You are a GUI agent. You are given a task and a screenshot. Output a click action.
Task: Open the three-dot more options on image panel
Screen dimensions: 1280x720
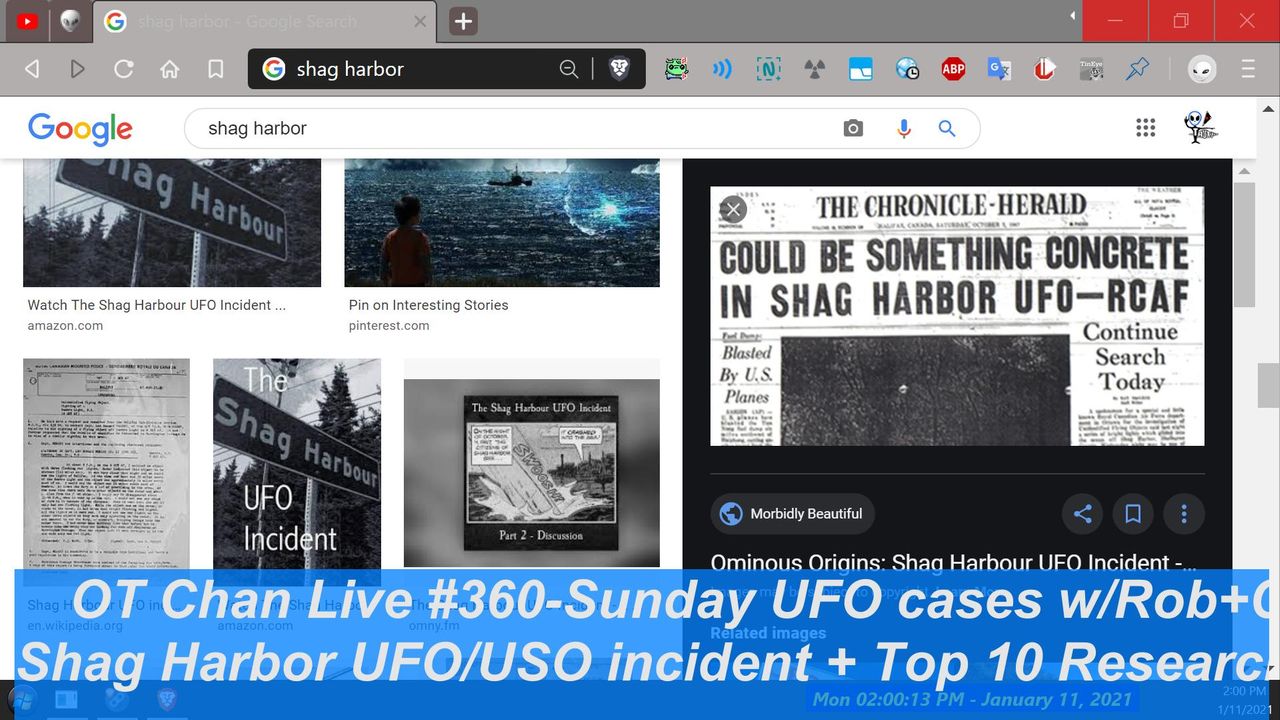tap(1184, 514)
